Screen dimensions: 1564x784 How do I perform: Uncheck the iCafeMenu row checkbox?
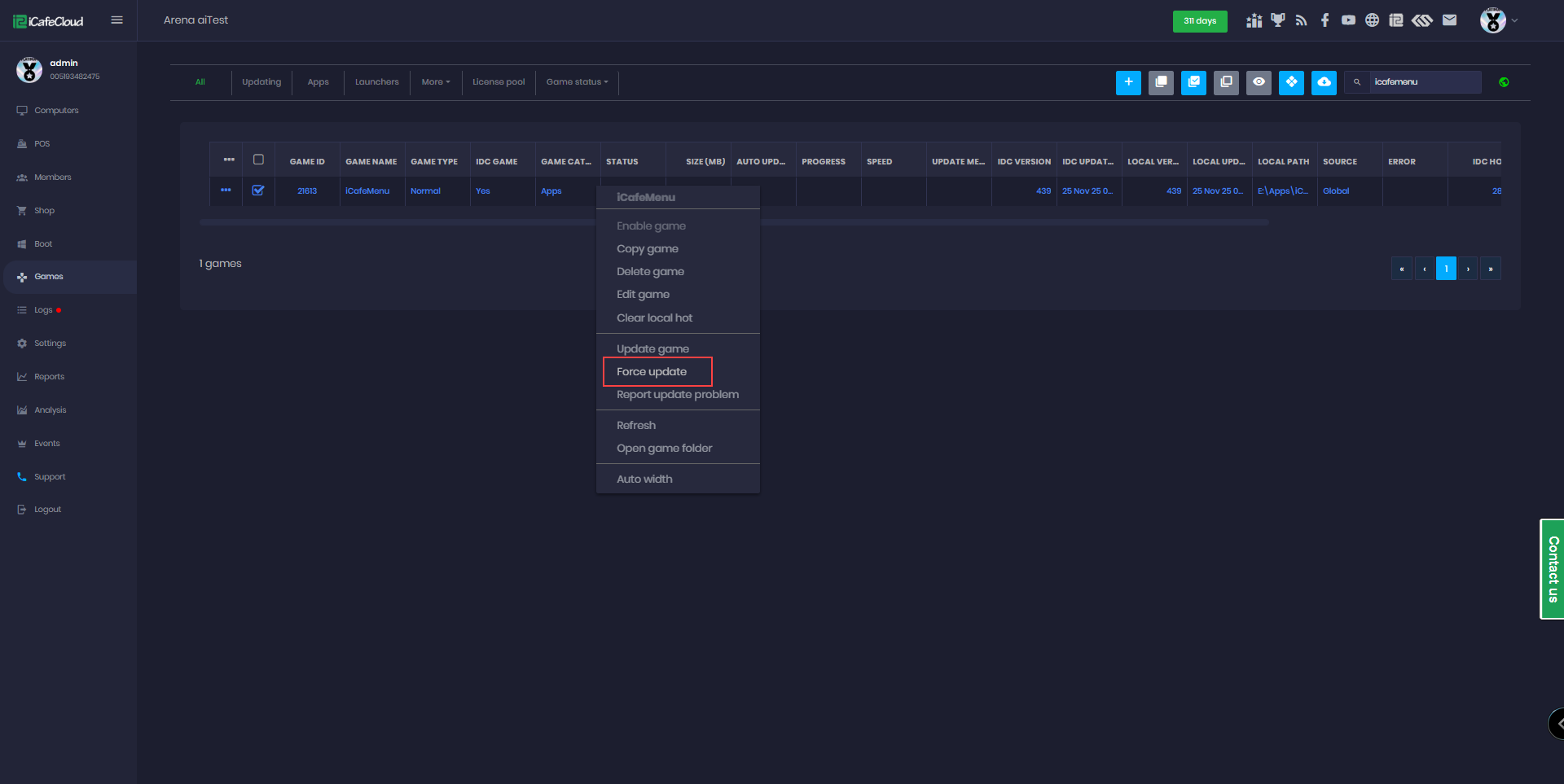tap(258, 191)
